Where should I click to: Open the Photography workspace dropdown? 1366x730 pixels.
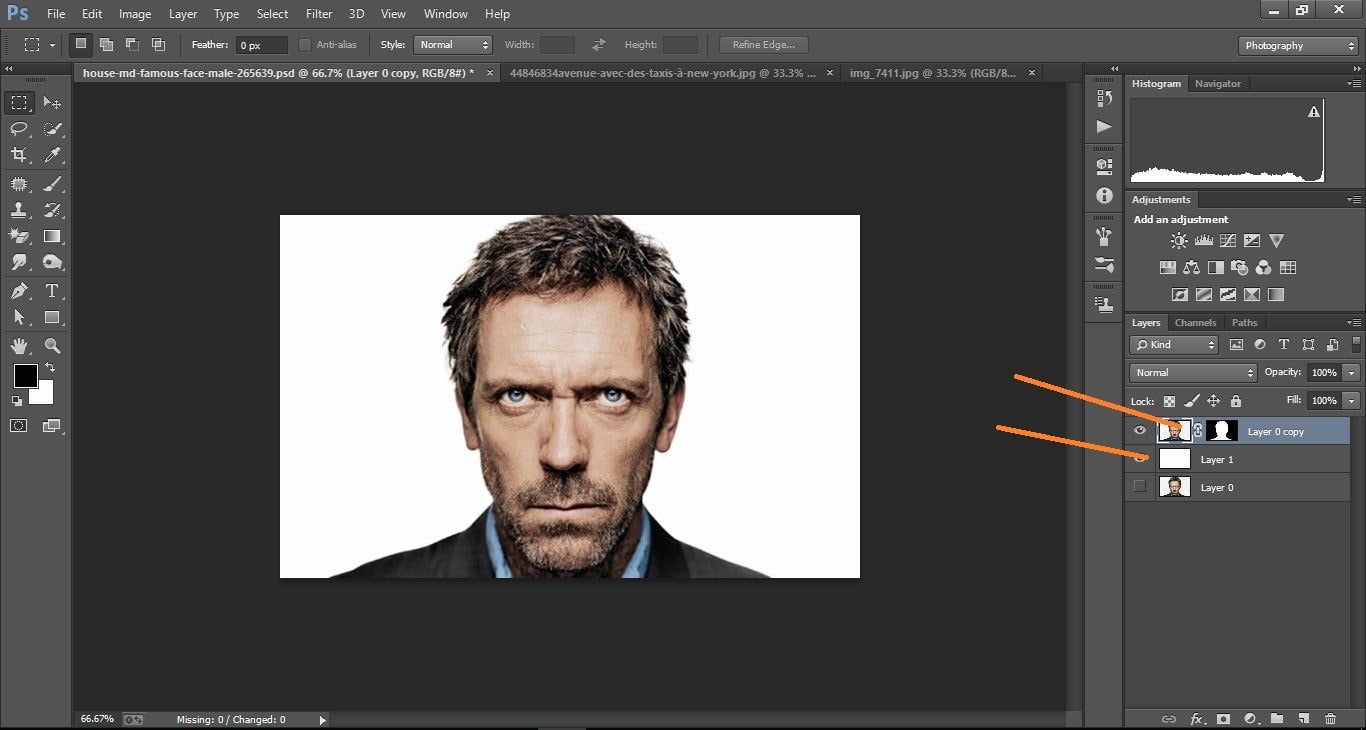coord(1297,45)
